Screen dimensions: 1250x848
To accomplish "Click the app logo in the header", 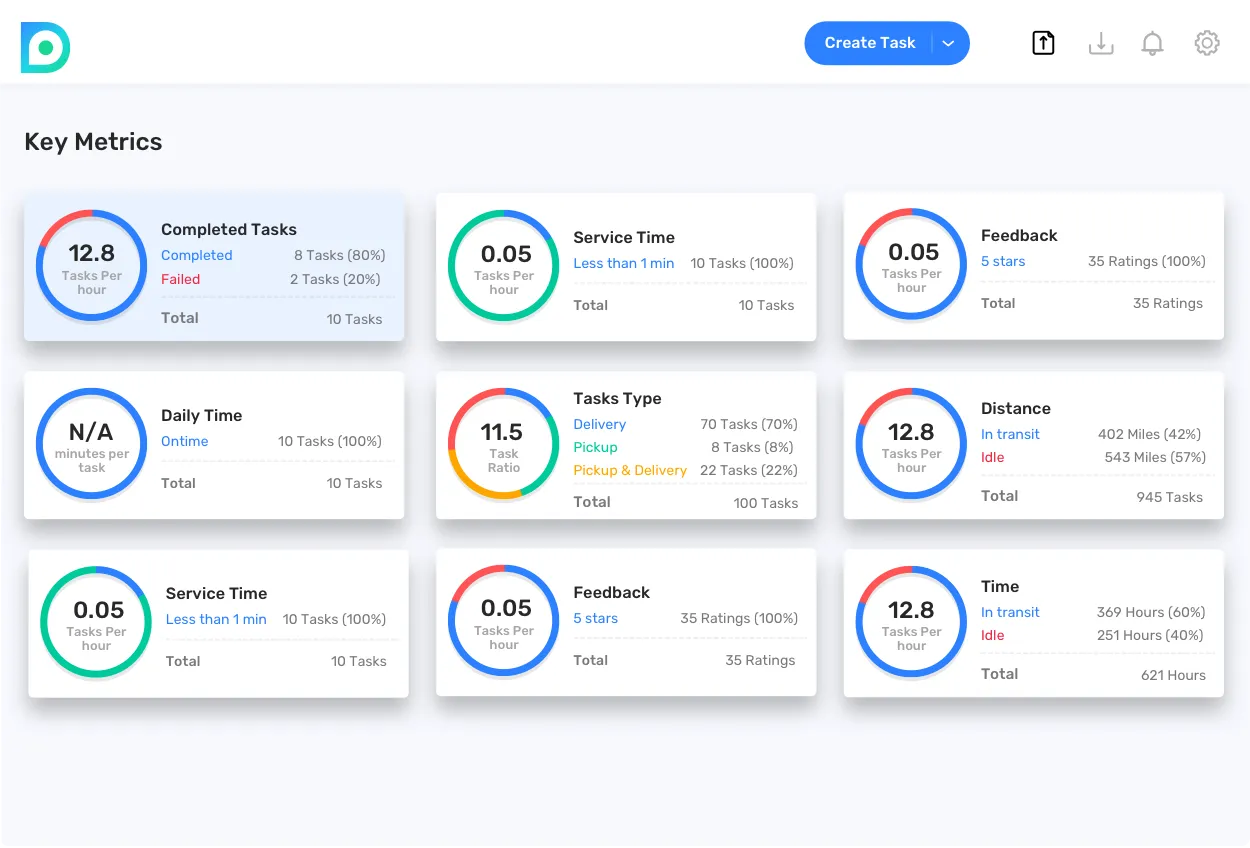I will 45,47.
